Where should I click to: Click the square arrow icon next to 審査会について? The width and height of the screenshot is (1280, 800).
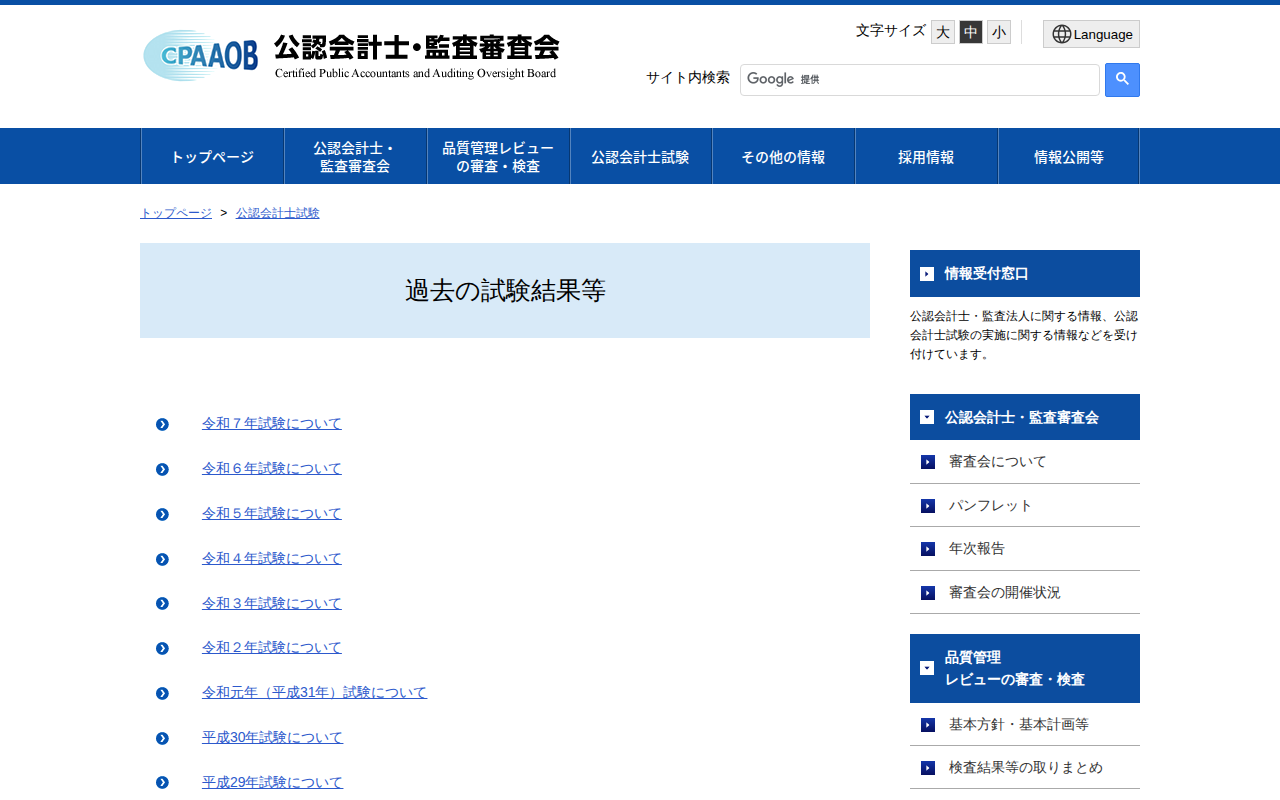pyautogui.click(x=928, y=462)
